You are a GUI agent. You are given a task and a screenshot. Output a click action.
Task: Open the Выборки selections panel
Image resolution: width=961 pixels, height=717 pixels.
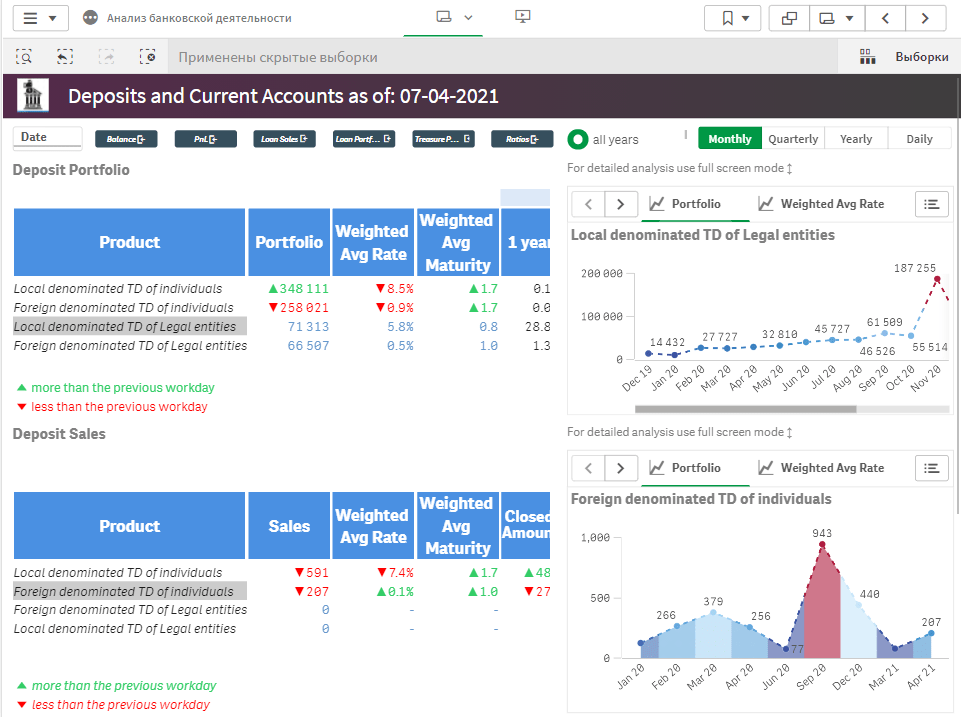coord(904,57)
